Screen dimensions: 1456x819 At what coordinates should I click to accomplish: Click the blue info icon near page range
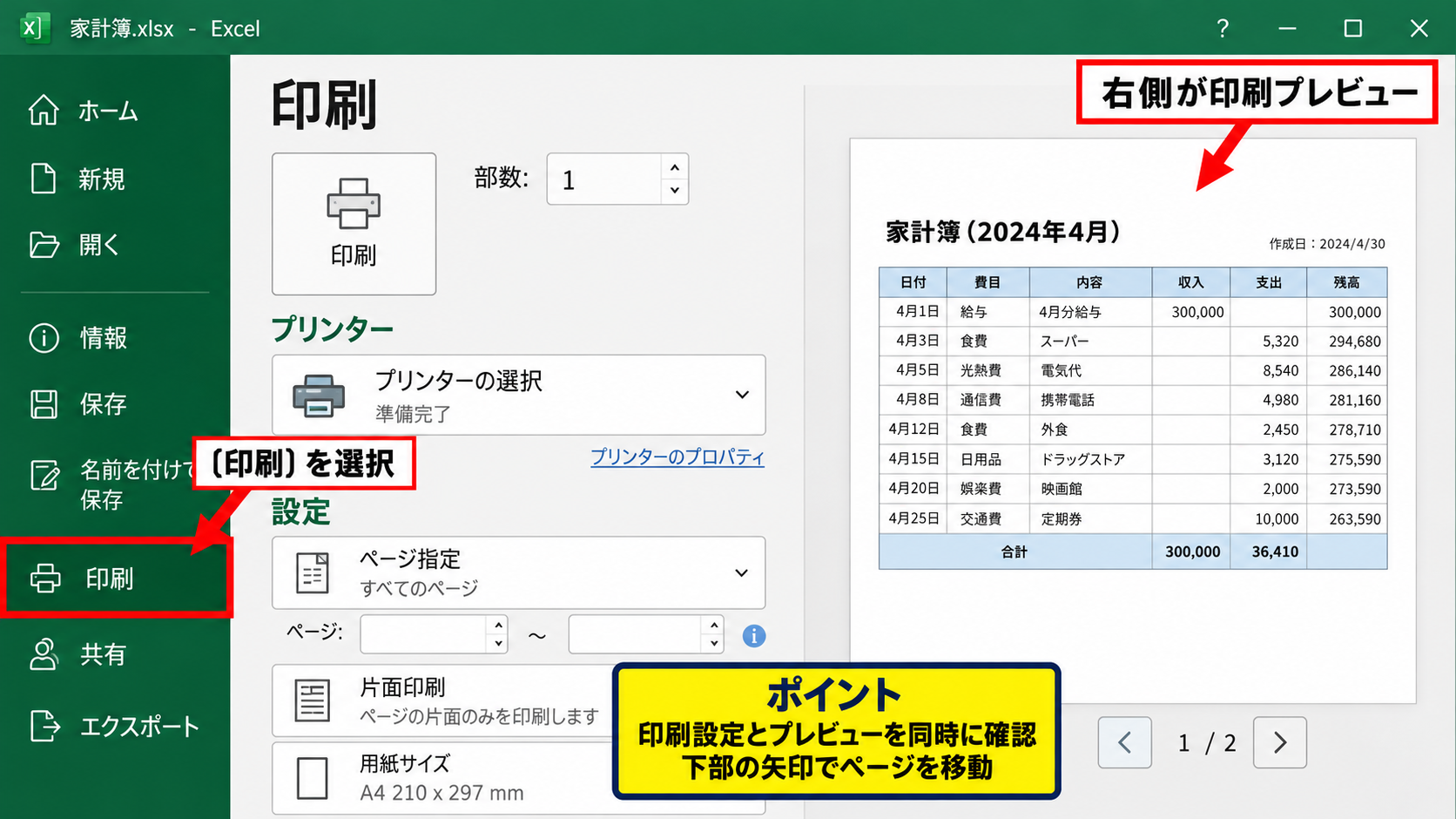tap(754, 636)
